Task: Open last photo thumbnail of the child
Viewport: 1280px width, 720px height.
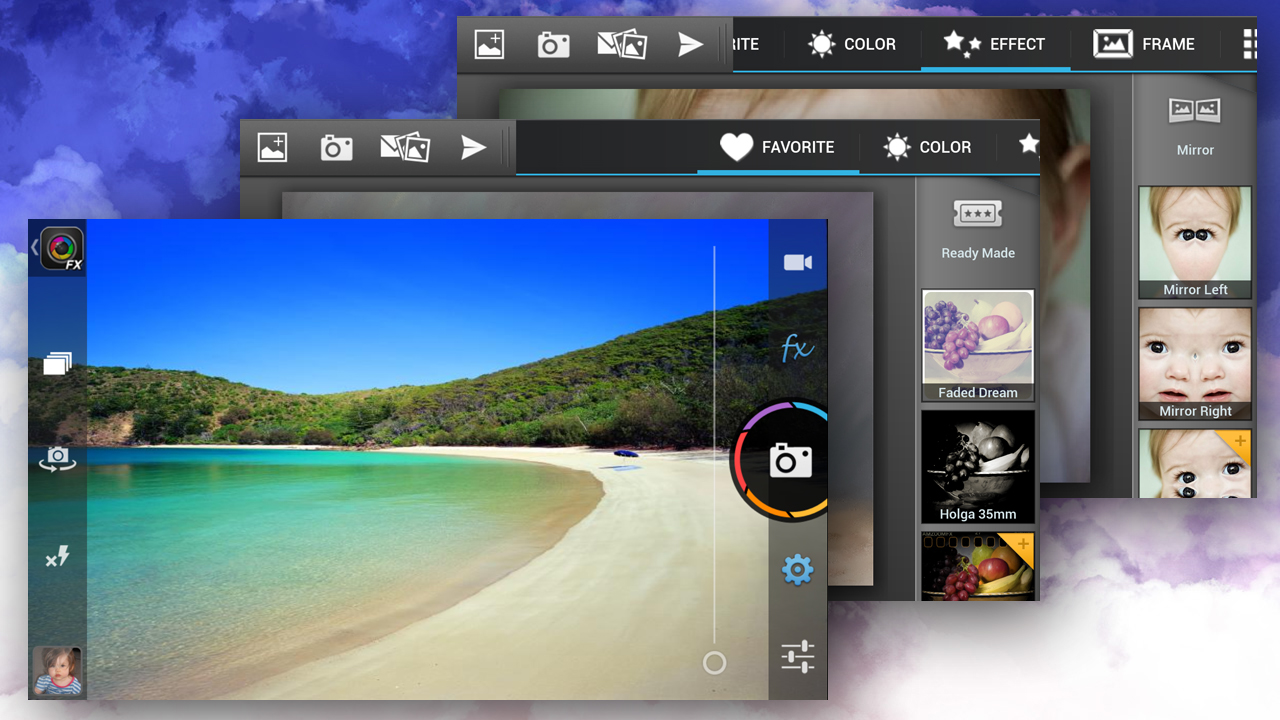Action: click(57, 671)
